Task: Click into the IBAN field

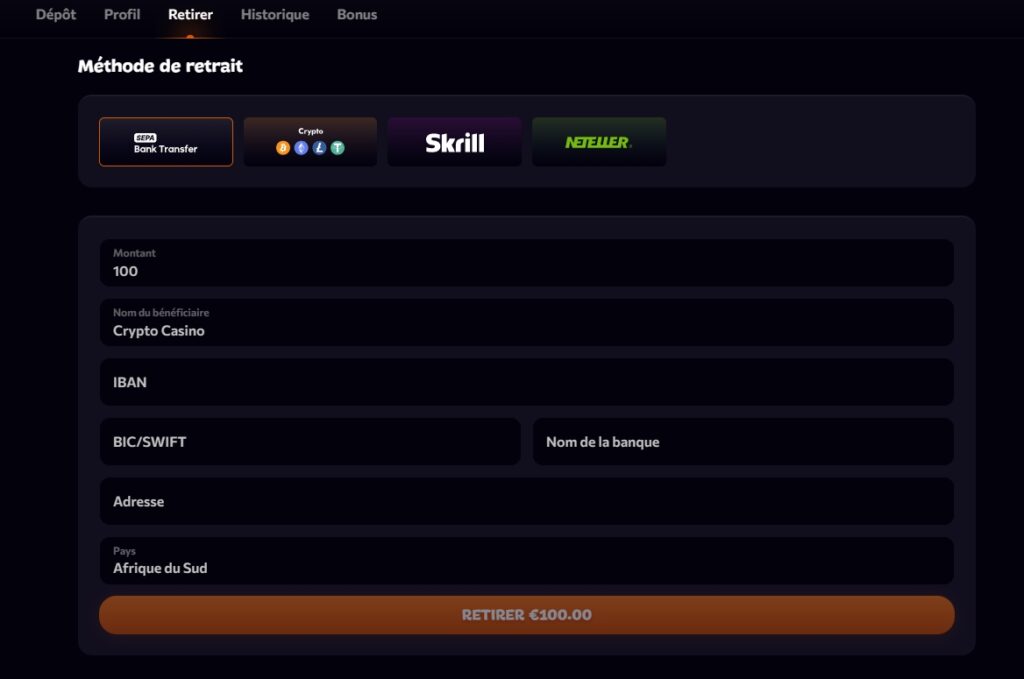Action: coord(526,382)
